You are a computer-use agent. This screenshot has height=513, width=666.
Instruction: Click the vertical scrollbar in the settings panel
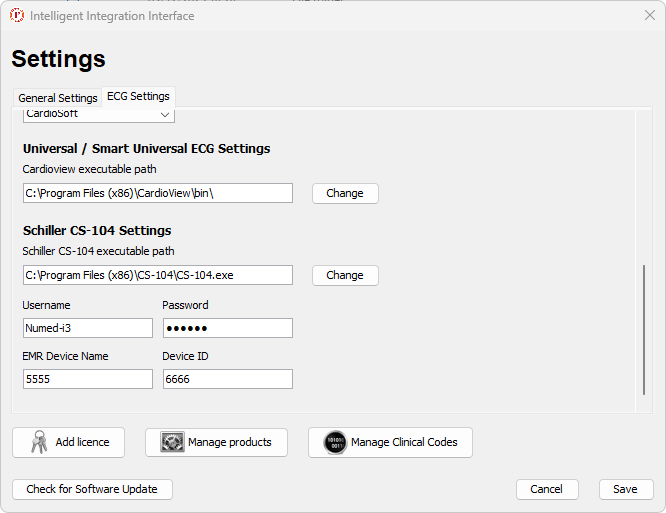click(x=645, y=330)
